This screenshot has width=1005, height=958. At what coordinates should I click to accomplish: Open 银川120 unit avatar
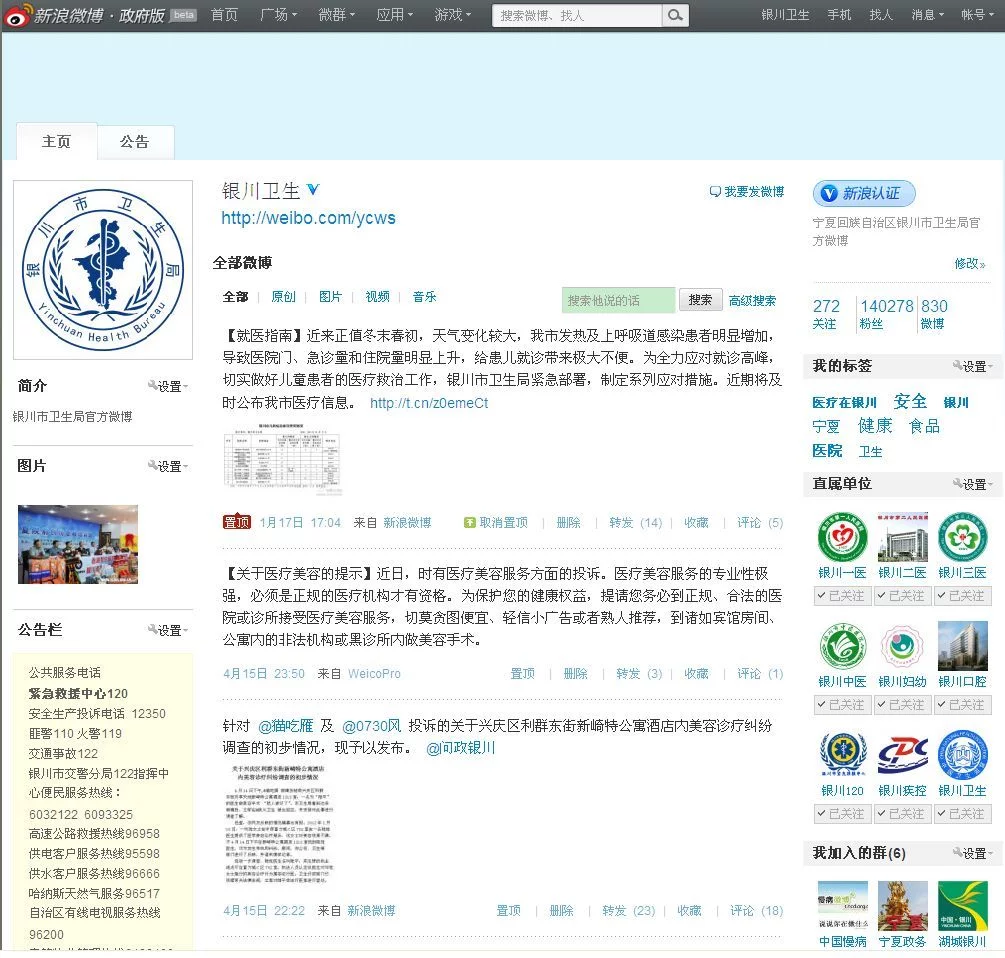pos(842,755)
